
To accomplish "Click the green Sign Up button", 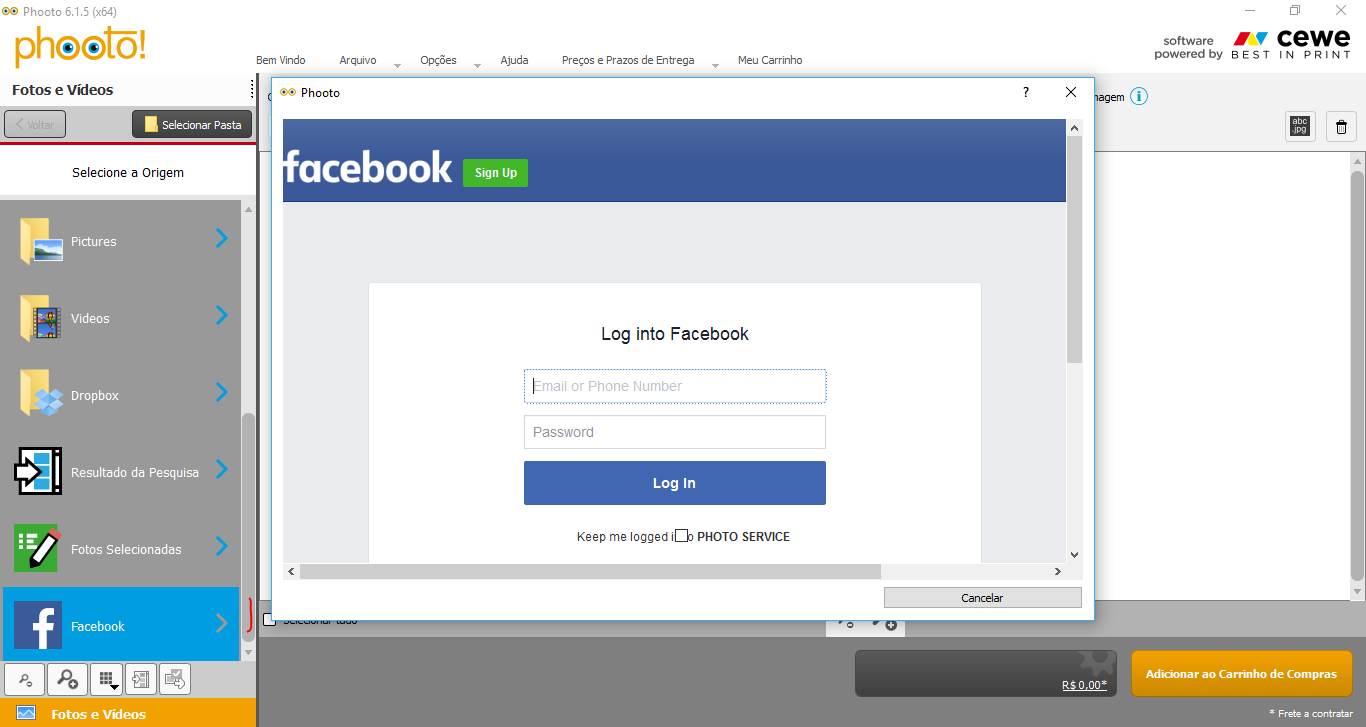I will tap(495, 173).
